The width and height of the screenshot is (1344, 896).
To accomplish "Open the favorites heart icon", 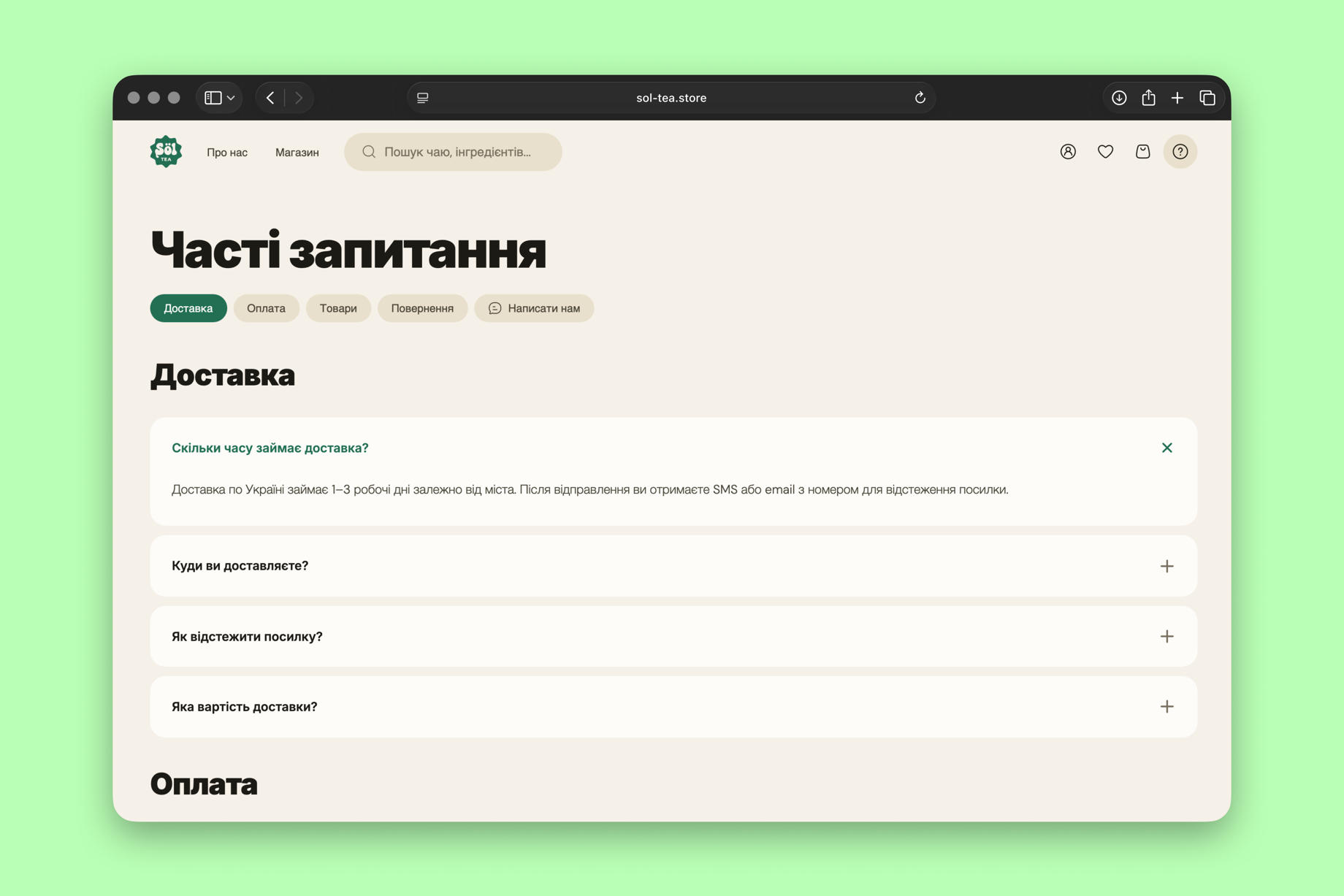I will point(1105,152).
